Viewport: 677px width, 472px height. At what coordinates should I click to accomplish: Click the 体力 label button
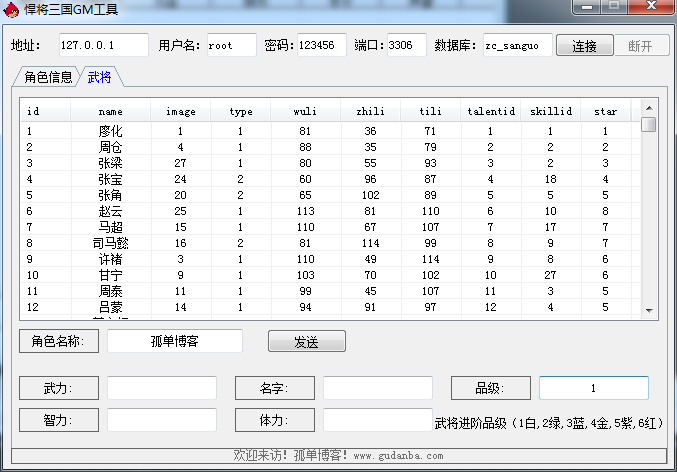(275, 420)
